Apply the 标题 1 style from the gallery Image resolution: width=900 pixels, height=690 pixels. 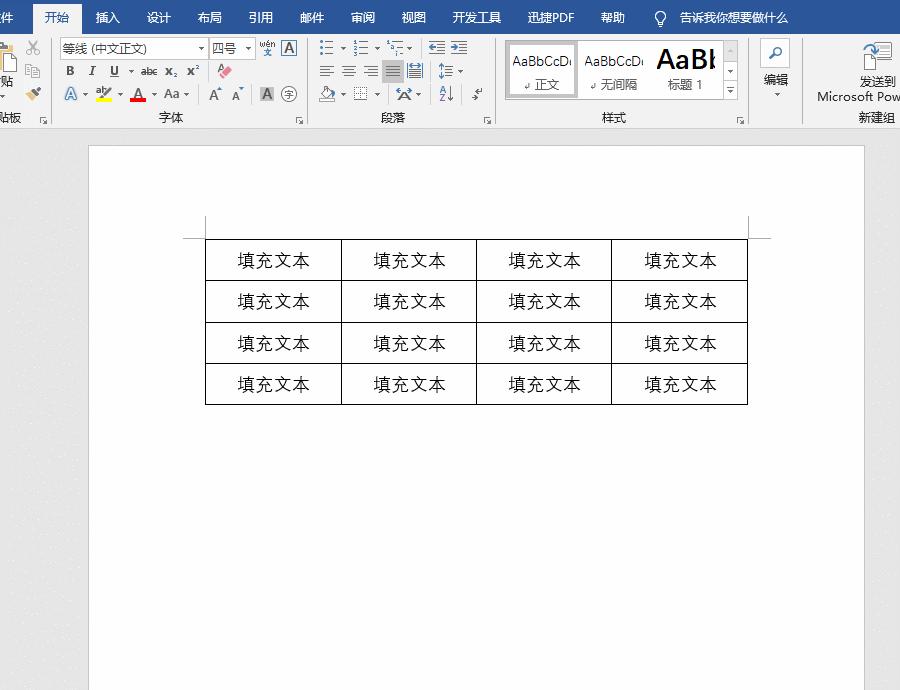(686, 68)
